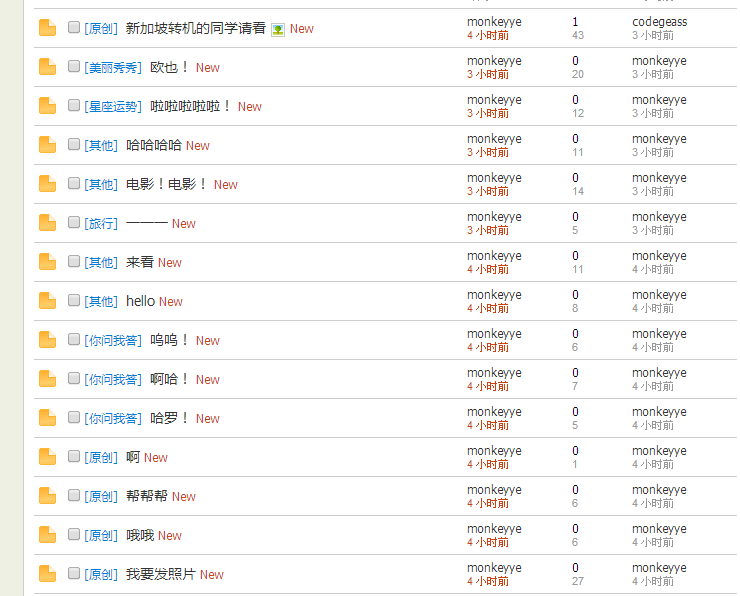Open folder icon for 我要发照片 thread
This screenshot has width=740, height=596.
[47, 574]
